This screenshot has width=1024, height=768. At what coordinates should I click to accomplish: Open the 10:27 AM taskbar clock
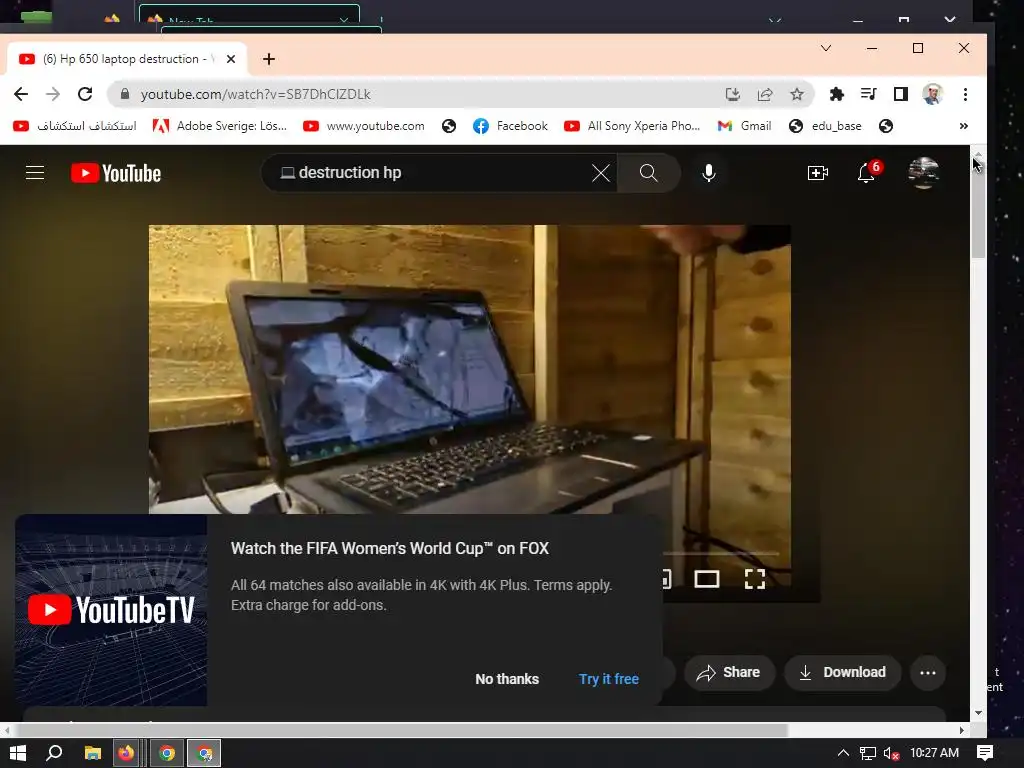(935, 753)
